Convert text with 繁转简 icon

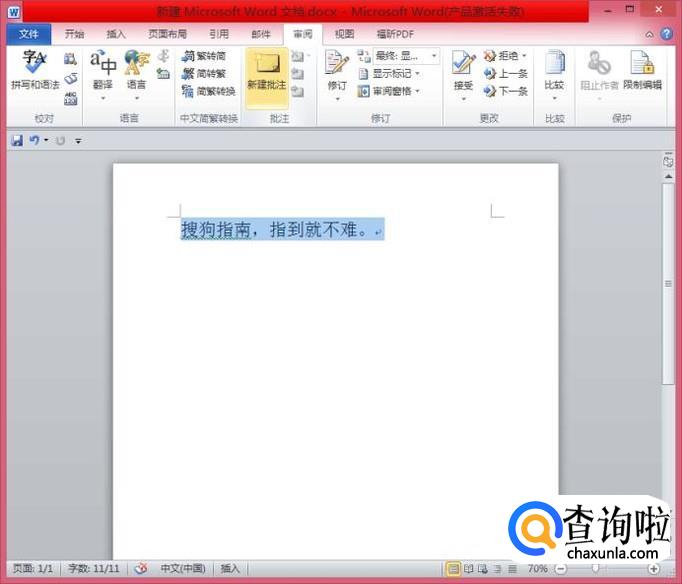(204, 56)
